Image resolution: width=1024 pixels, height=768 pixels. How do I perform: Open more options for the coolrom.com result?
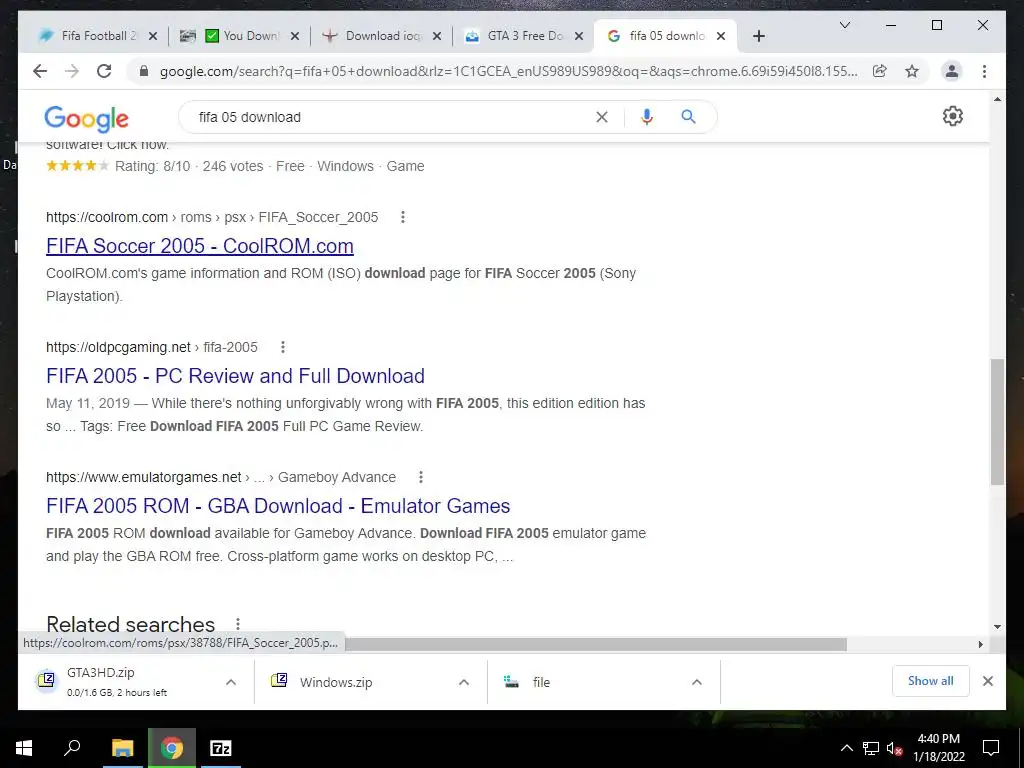pyautogui.click(x=403, y=217)
